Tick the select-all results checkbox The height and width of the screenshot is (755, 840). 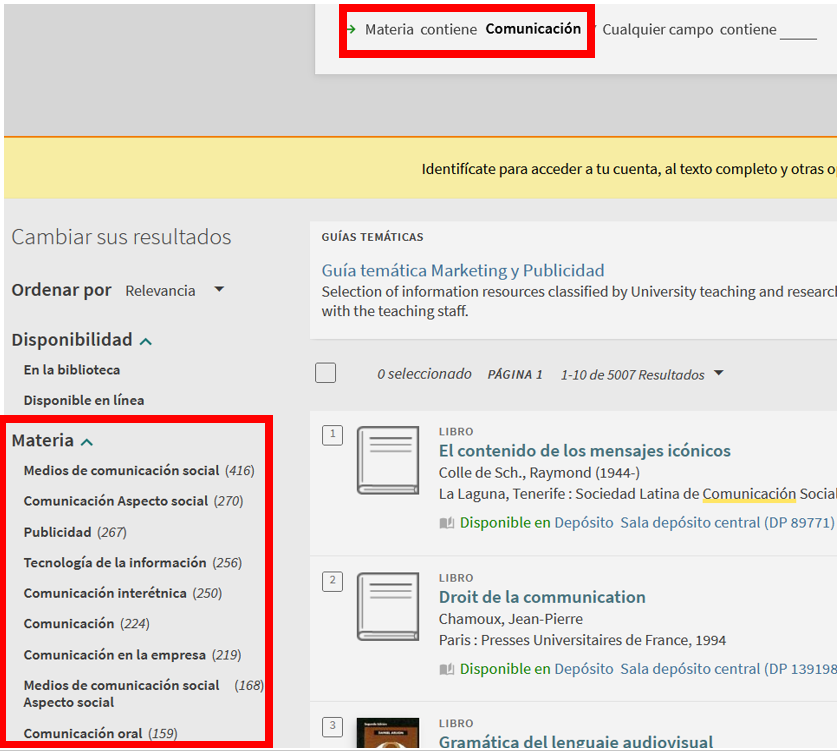pos(325,373)
